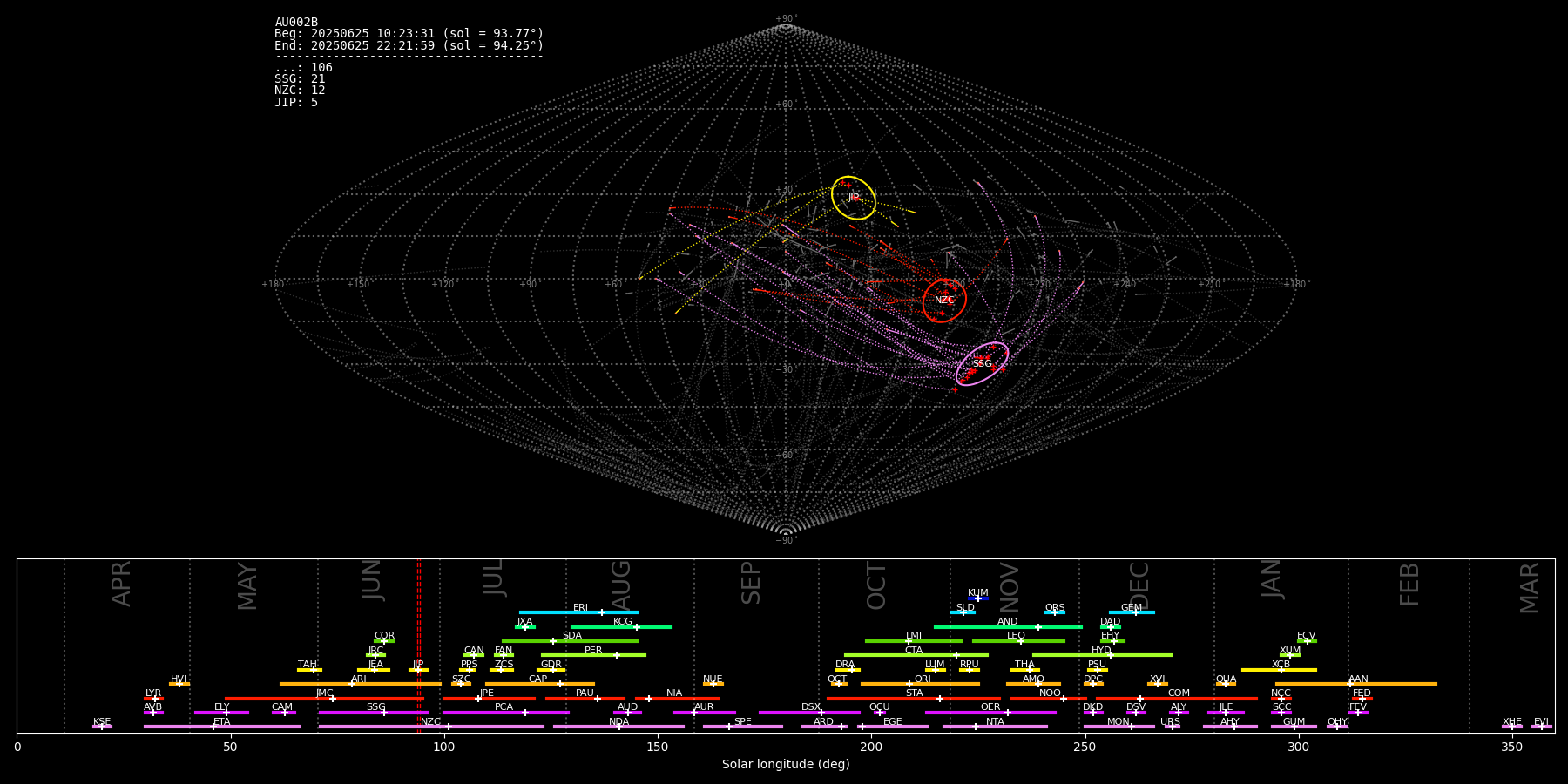Click the pink ETA shower bar
This screenshot has width=1568, height=784.
click(x=222, y=727)
